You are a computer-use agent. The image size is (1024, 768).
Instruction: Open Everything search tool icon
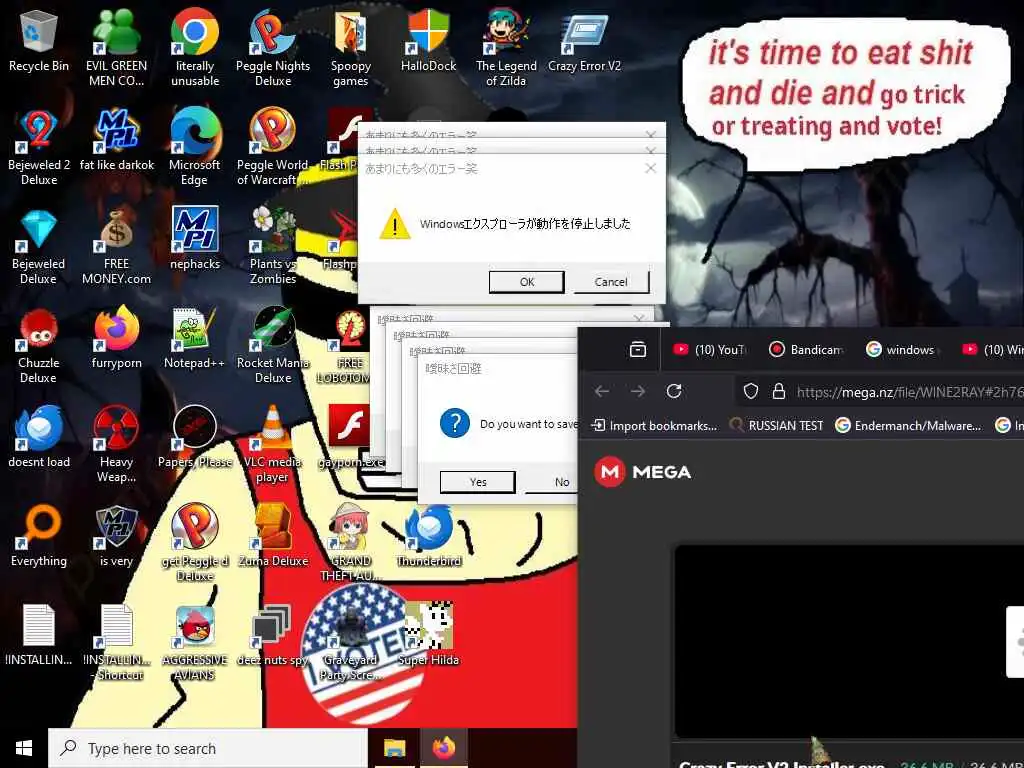coord(39,536)
